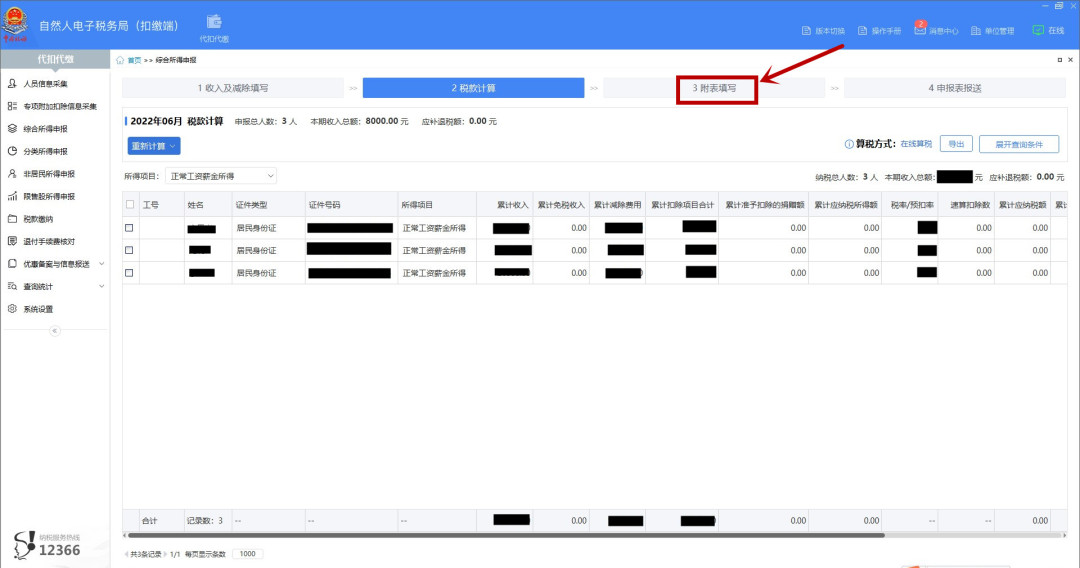Screen dimensions: 1080x568
Task: Open 操作手册 document icon
Action: coord(863,31)
